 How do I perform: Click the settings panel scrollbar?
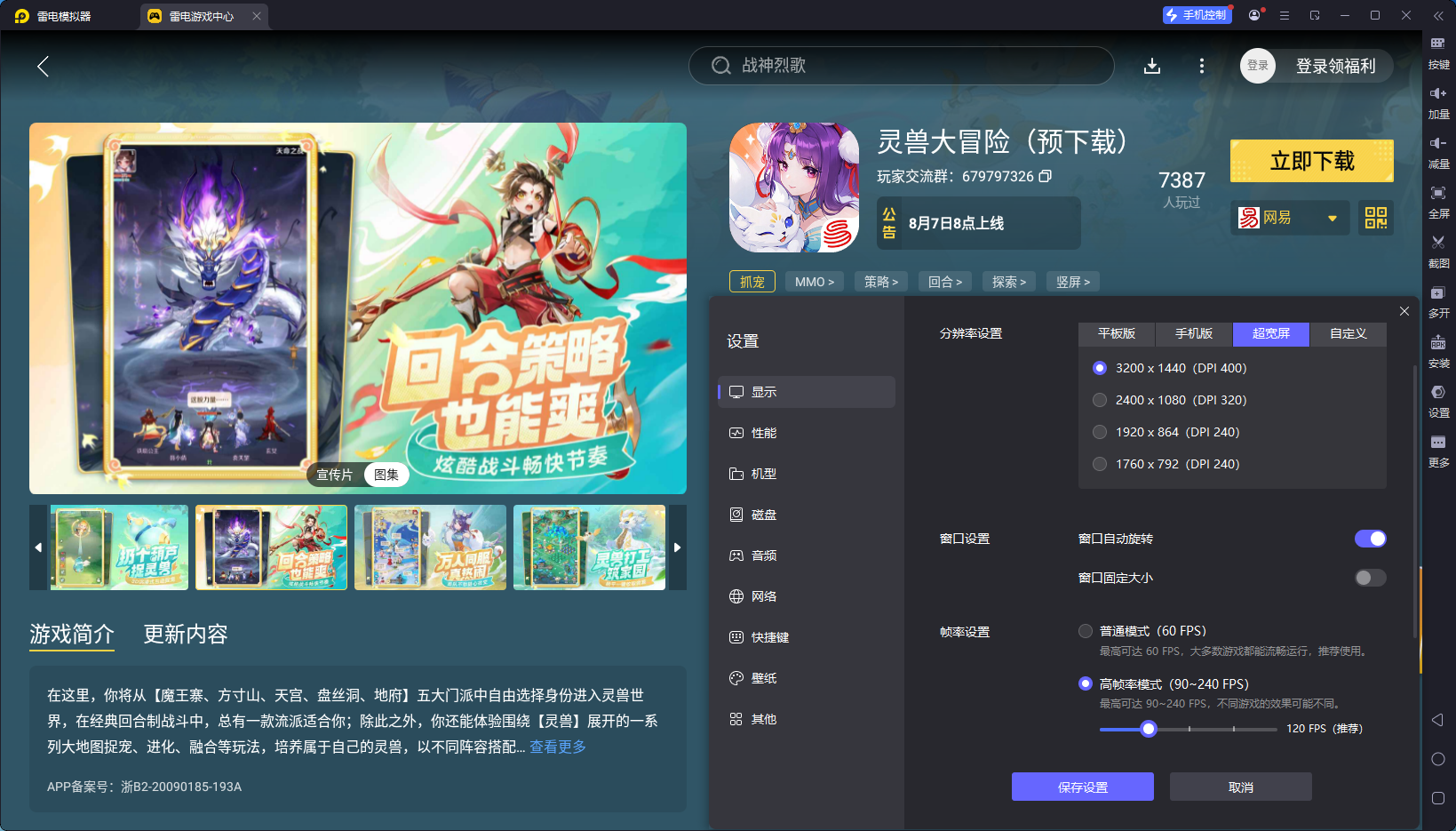pyautogui.click(x=1415, y=502)
